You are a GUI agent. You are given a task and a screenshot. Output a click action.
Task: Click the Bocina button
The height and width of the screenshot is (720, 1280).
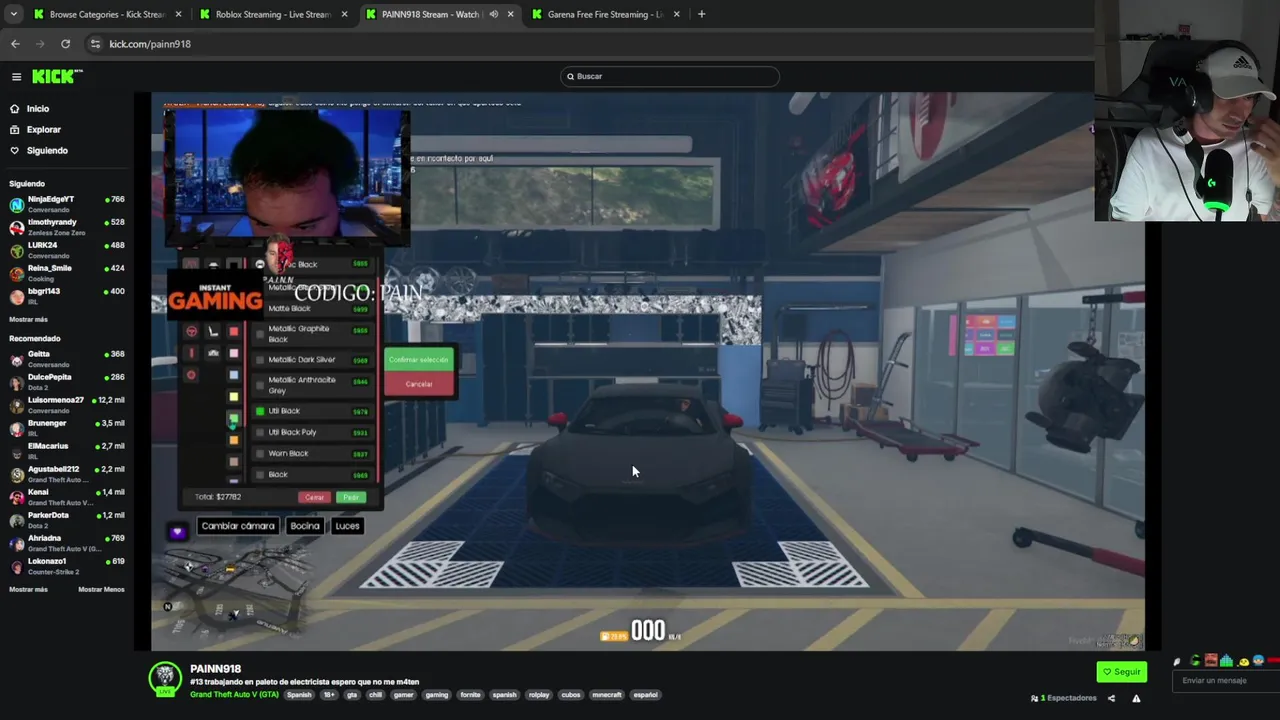click(305, 526)
